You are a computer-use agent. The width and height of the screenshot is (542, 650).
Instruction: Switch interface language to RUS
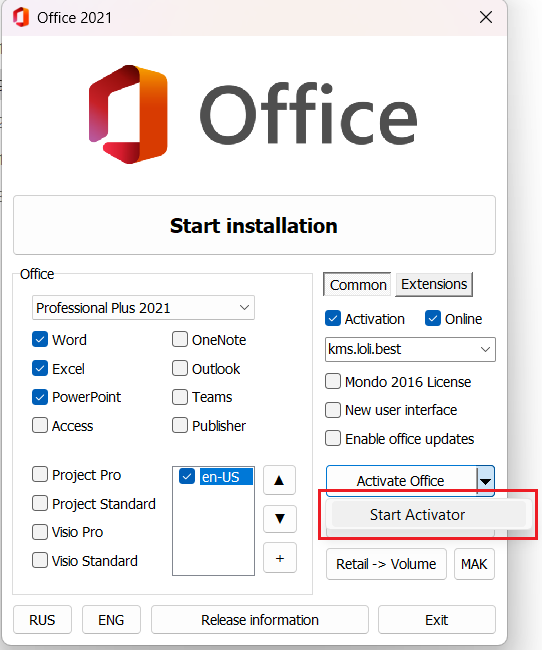point(42,620)
